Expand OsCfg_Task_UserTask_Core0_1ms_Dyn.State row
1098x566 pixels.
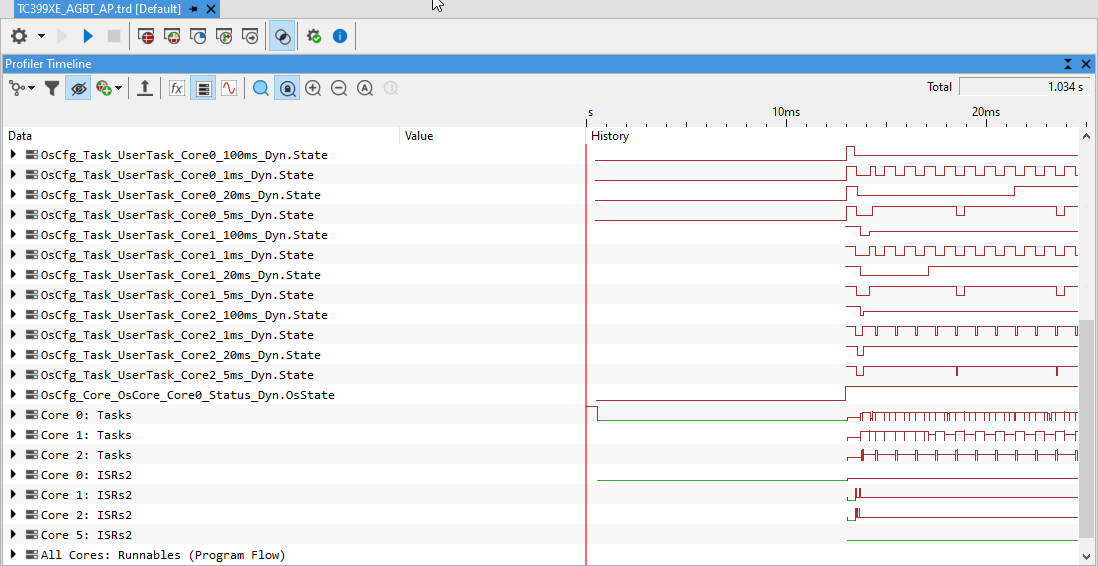(13, 174)
